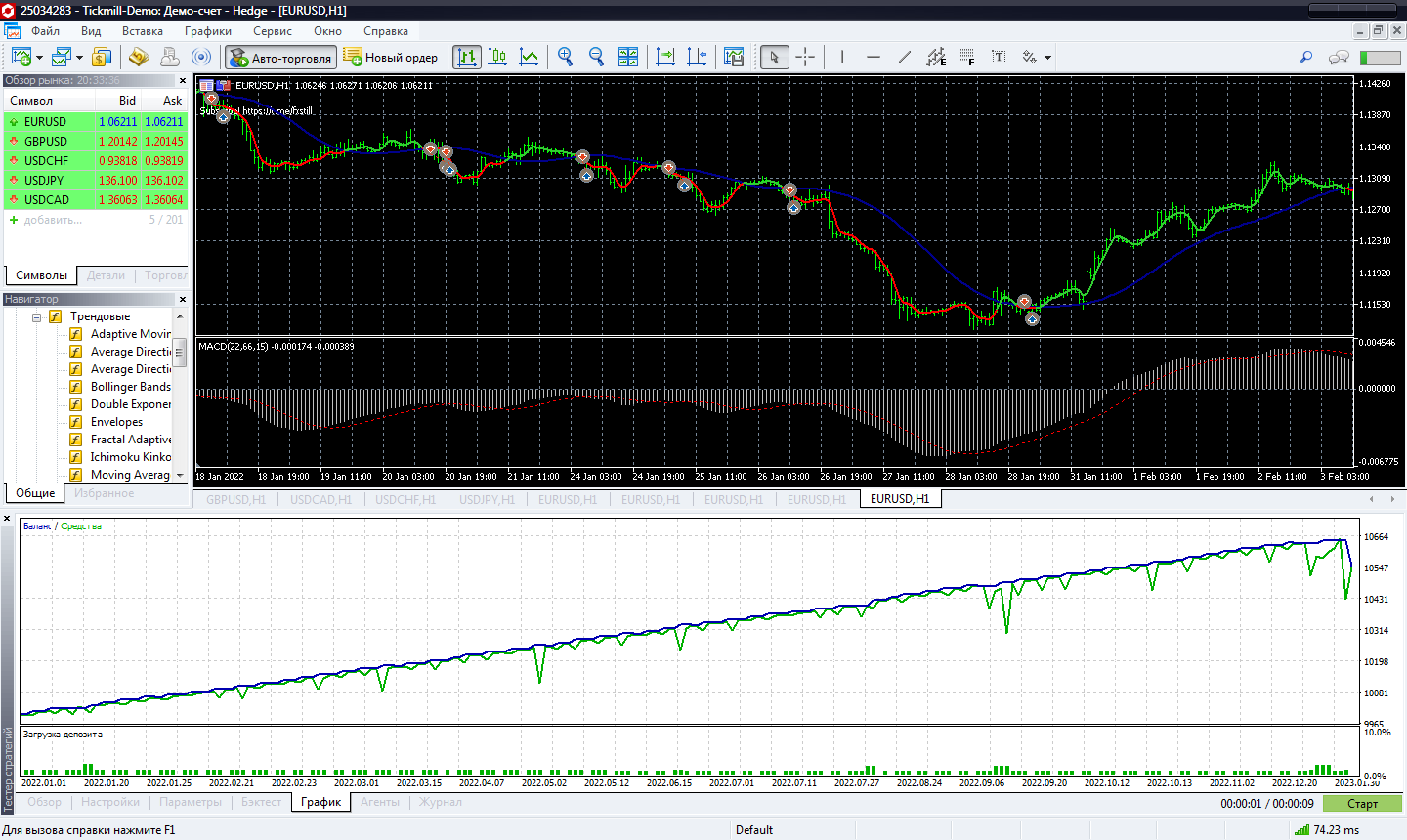Image resolution: width=1407 pixels, height=840 pixels.
Task: Select the USDJPY row in Market Watch
Action: [x=45, y=181]
